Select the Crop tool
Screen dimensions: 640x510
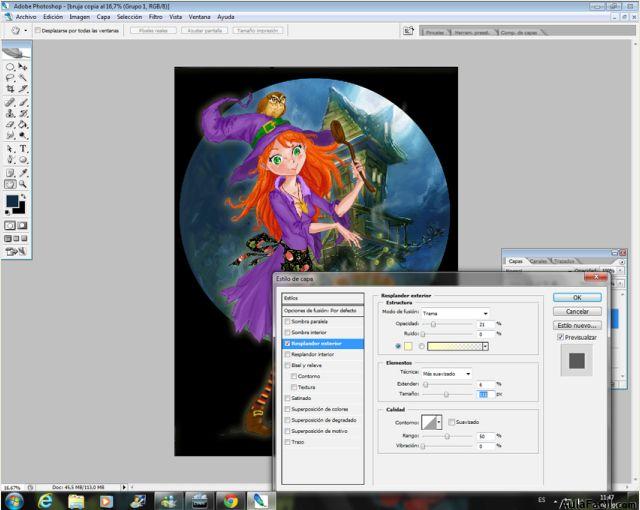pos(10,89)
